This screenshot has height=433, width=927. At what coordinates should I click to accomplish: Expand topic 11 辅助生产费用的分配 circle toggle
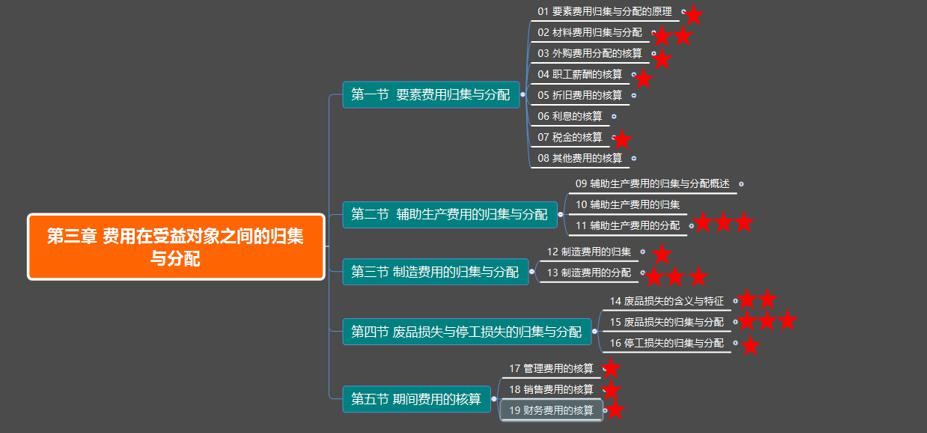tap(691, 225)
